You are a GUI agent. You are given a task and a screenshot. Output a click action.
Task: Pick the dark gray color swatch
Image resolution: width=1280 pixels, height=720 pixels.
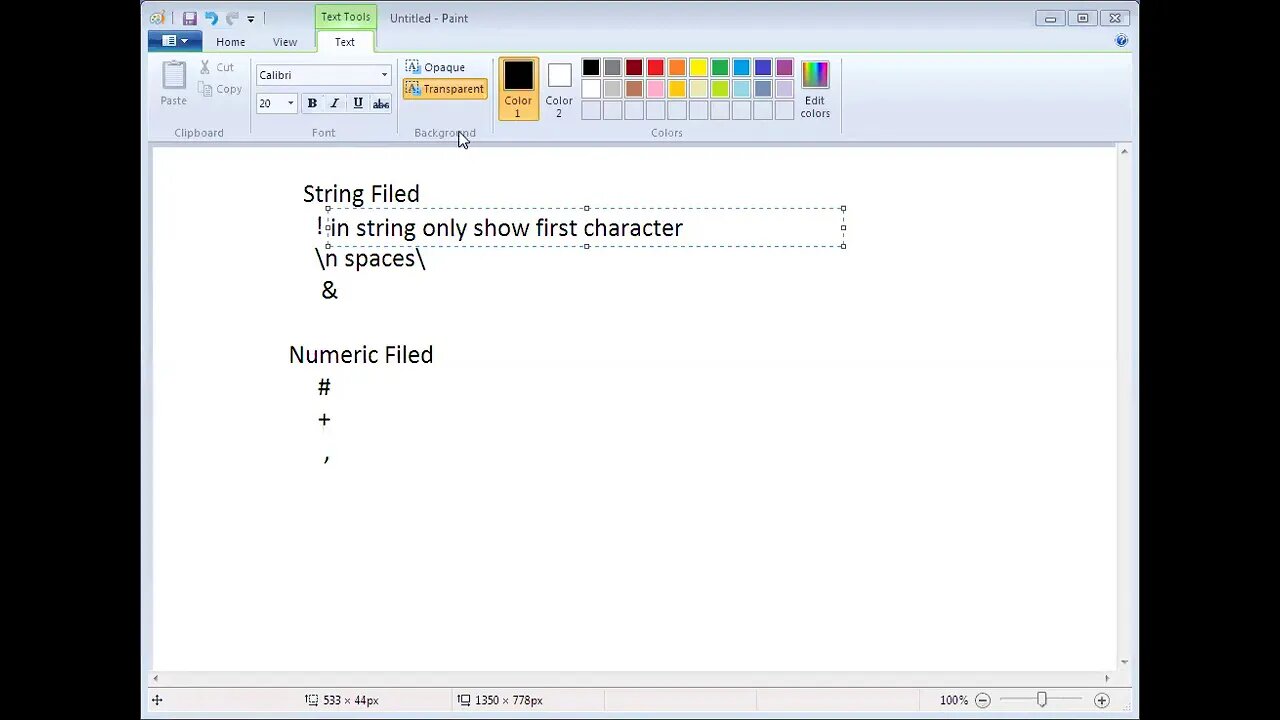(613, 68)
